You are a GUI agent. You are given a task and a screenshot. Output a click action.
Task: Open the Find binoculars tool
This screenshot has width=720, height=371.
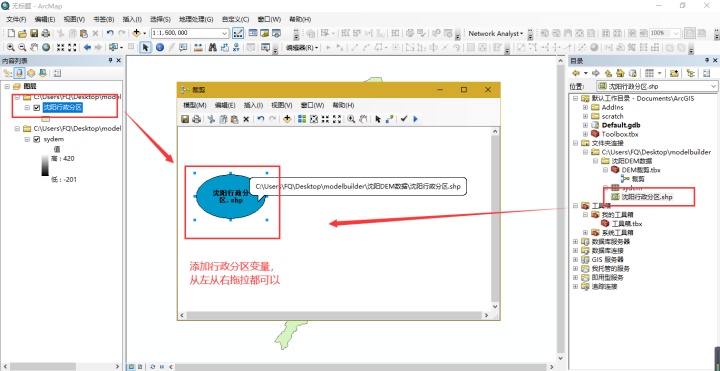point(213,47)
